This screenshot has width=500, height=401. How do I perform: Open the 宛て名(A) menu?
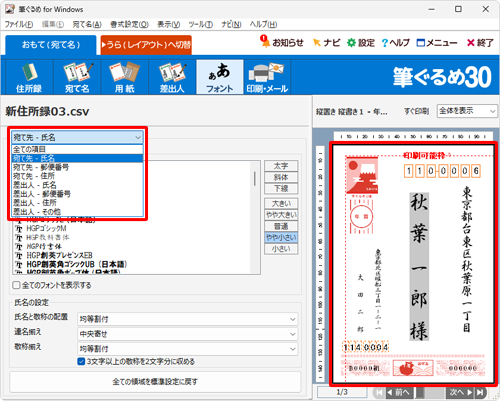pos(87,24)
